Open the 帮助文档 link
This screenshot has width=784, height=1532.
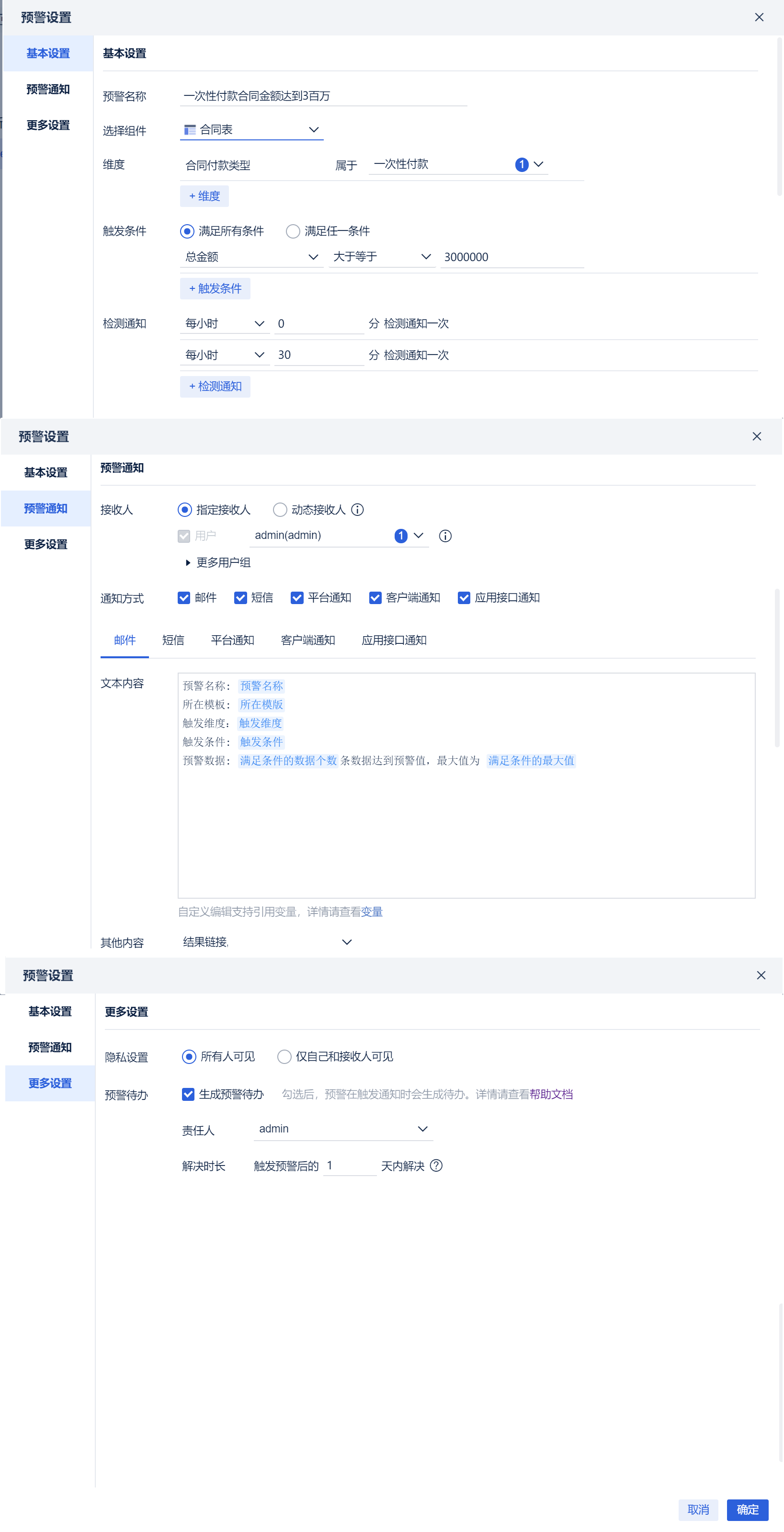(x=552, y=1094)
